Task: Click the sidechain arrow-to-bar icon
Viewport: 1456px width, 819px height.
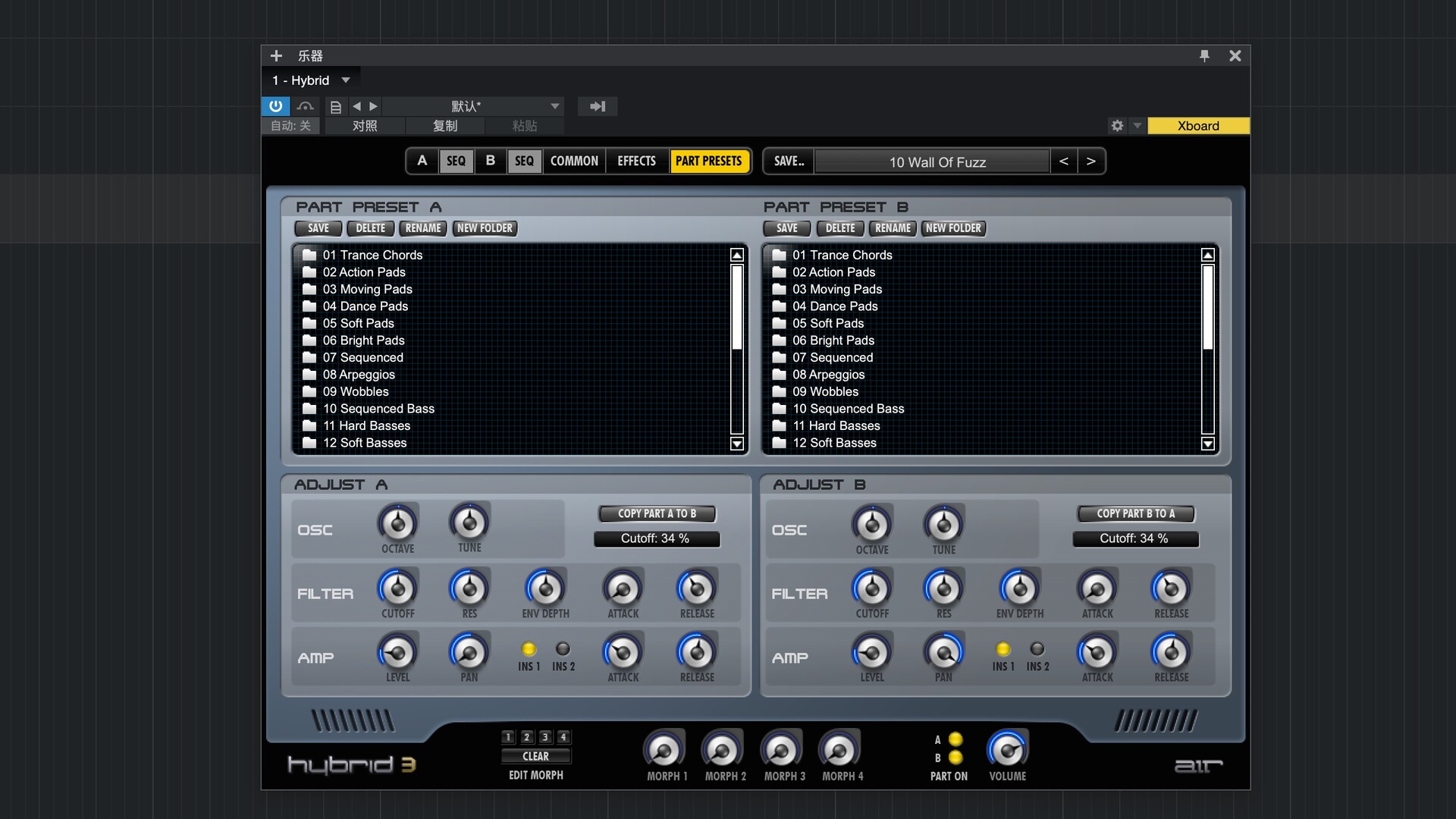Action: point(598,106)
